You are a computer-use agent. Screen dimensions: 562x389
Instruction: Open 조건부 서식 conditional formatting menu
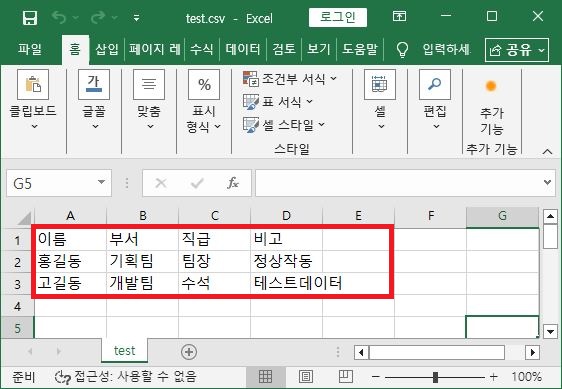coord(290,79)
